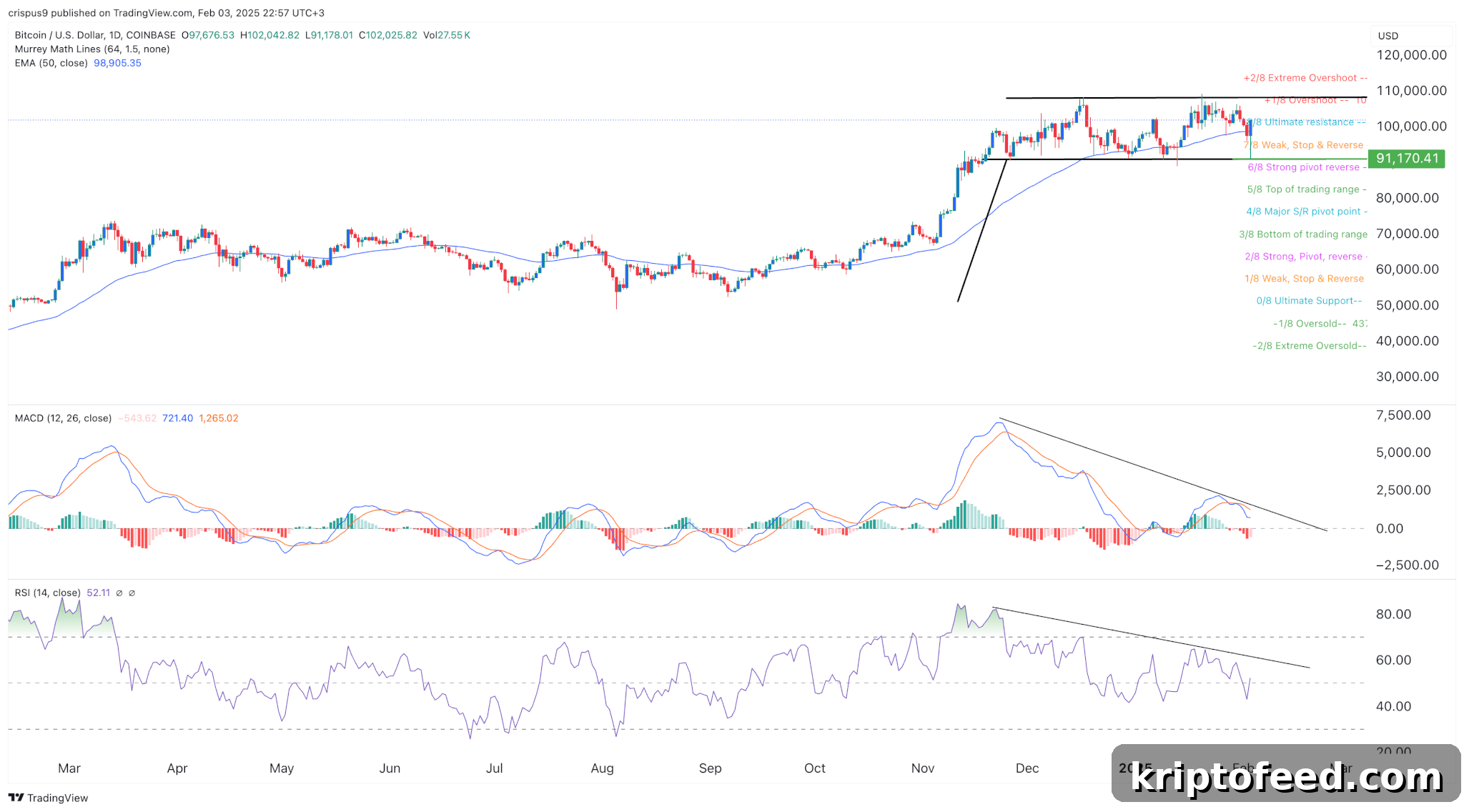
Task: Click the Aug label on time axis
Action: [602, 768]
